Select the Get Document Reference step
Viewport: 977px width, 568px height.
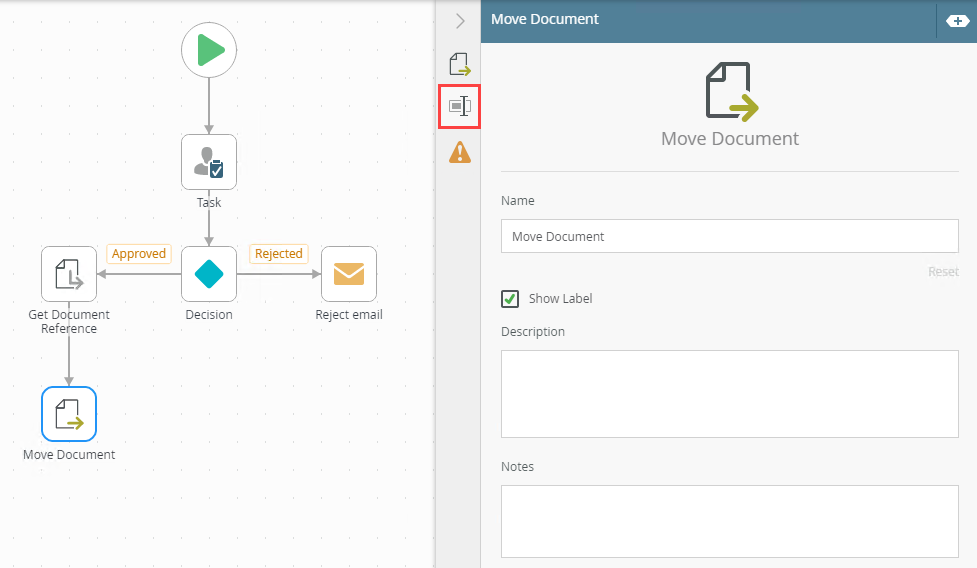69,274
